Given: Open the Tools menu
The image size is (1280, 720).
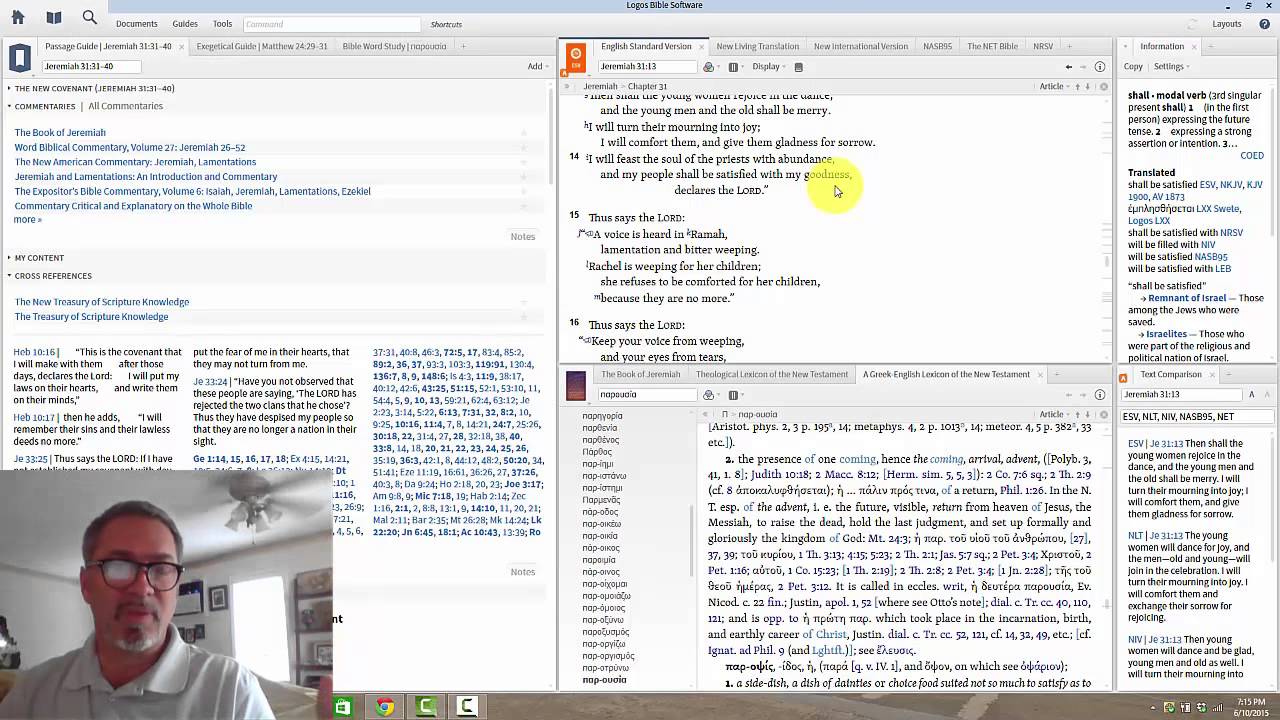Looking at the screenshot, I should pyautogui.click(x=222, y=24).
